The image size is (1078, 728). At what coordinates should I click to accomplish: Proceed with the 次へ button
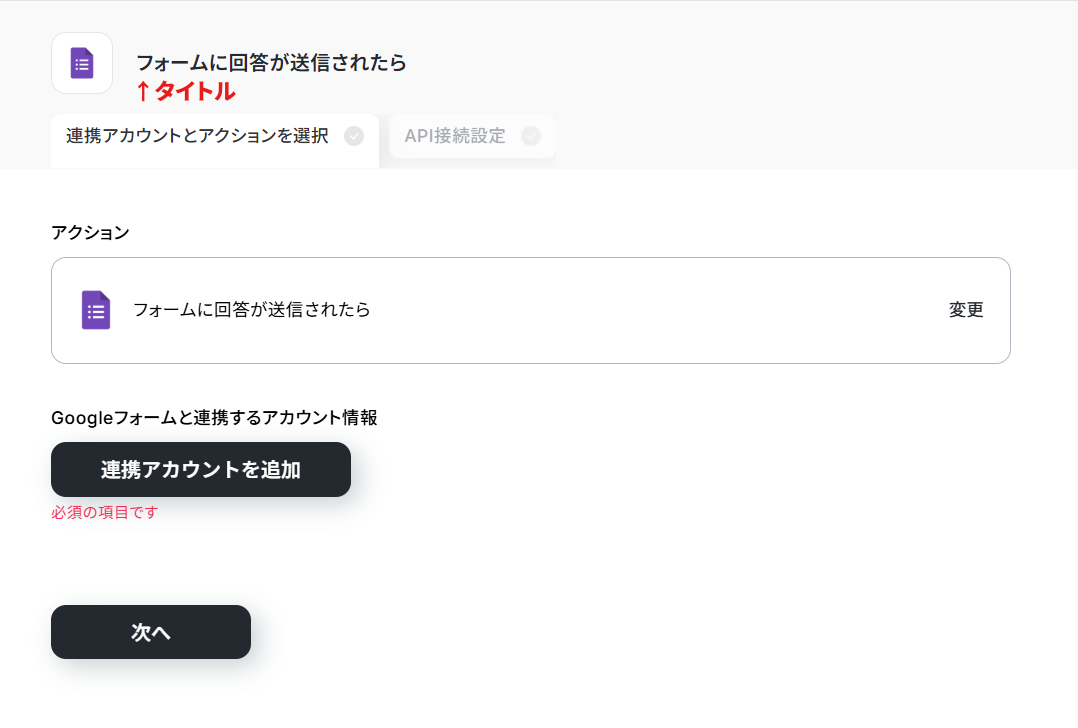coord(151,632)
